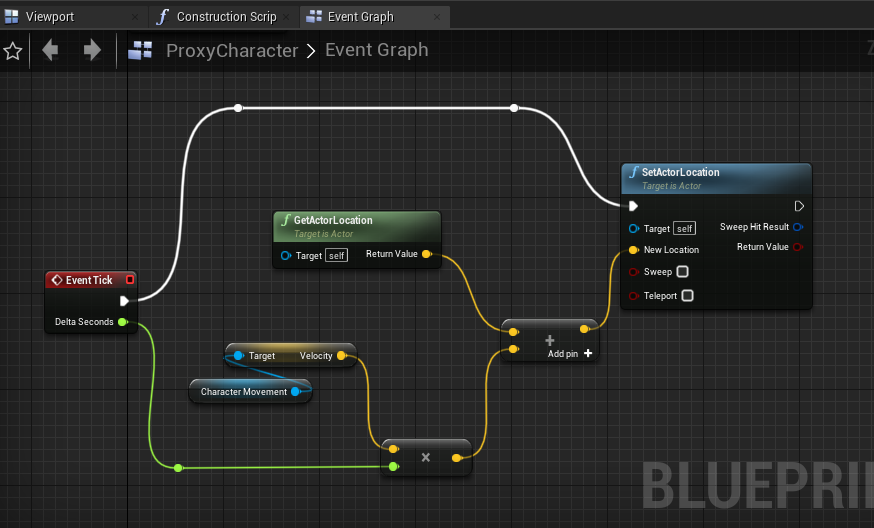The image size is (874, 528).
Task: Open ProxyCharacter in the breadcrumb
Action: click(232, 50)
